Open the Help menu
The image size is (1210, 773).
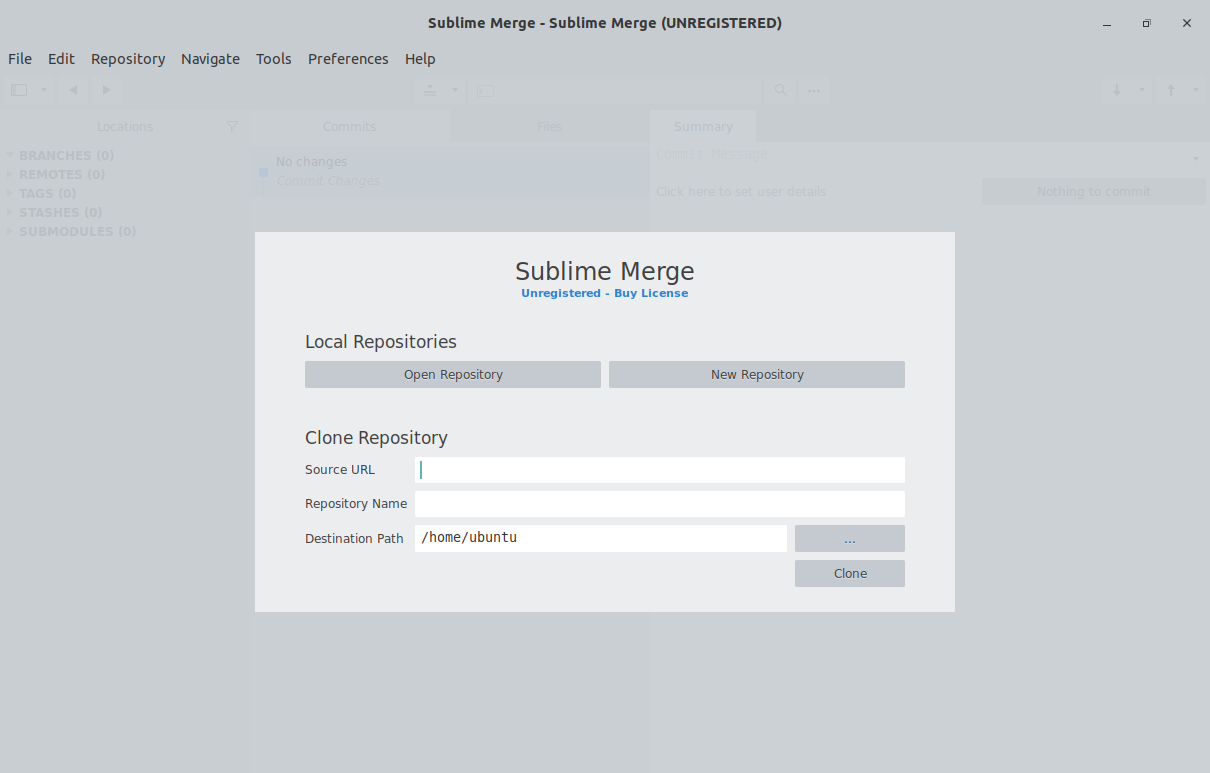(420, 59)
